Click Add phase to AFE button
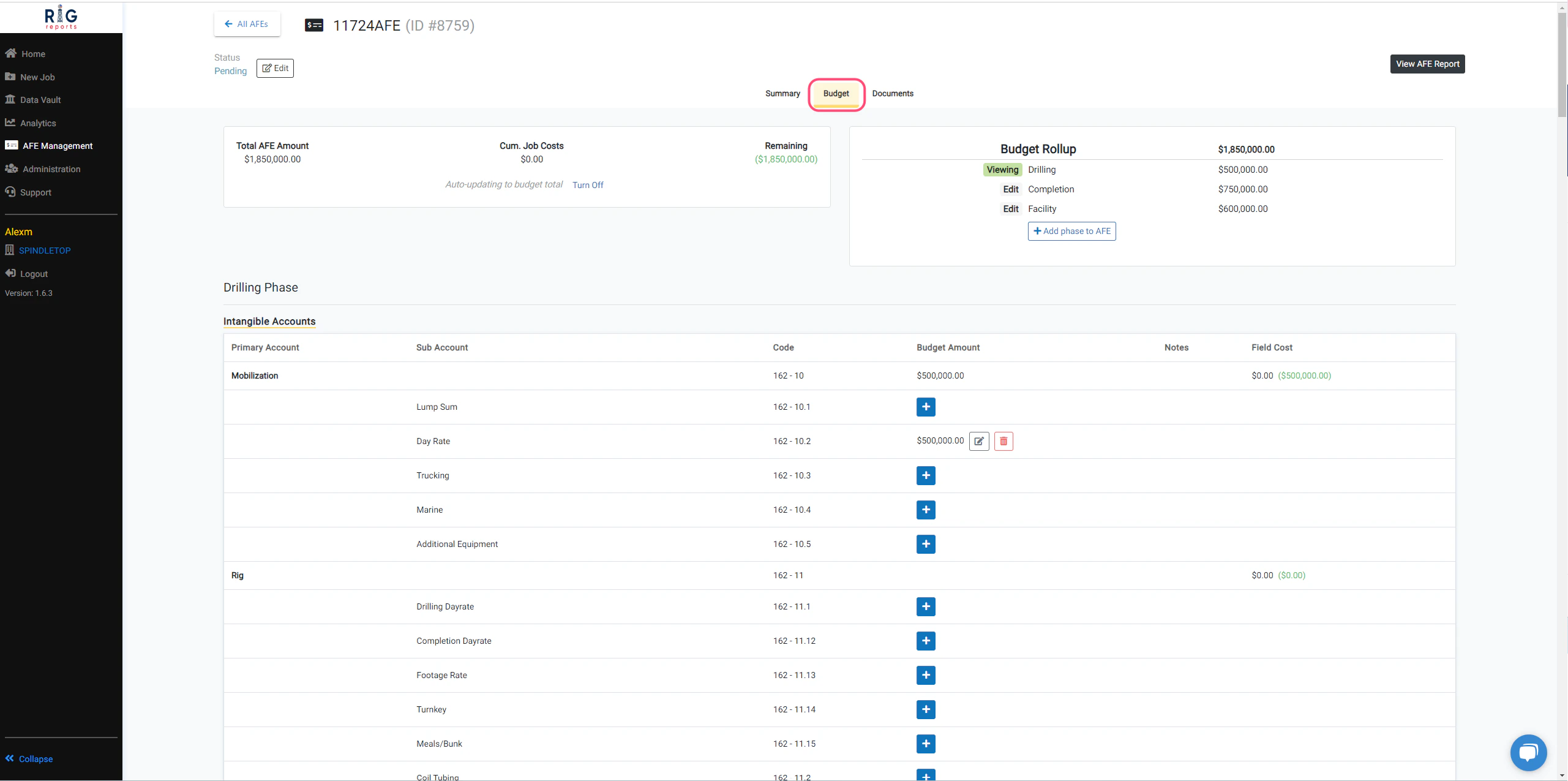Viewport: 1568px width, 781px height. pos(1071,231)
